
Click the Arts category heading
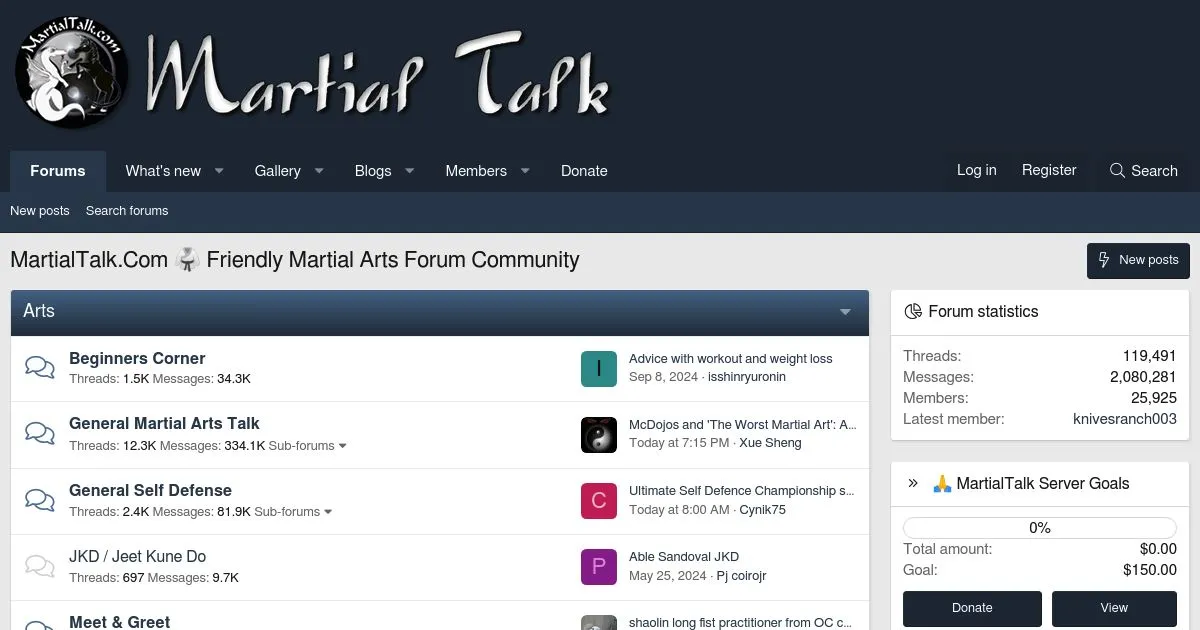pos(39,311)
